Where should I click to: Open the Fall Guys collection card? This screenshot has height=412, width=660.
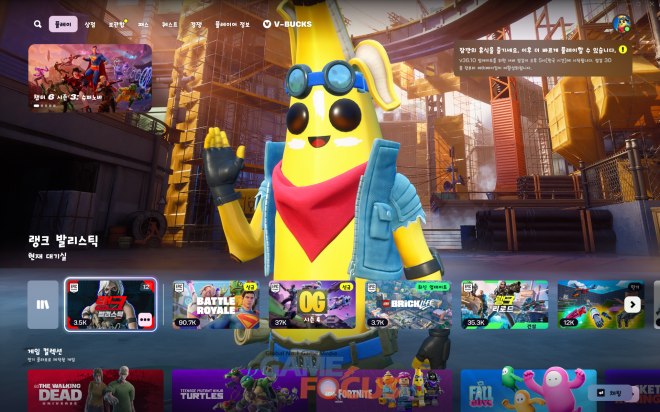[529, 391]
